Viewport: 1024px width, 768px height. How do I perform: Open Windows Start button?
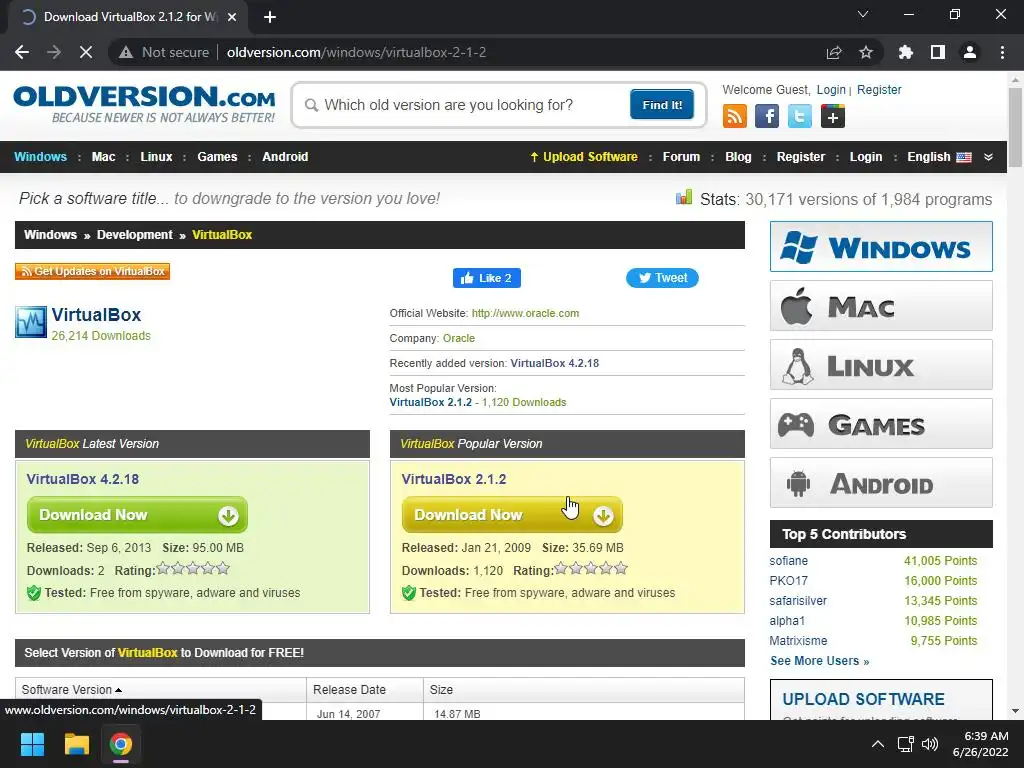tap(32, 744)
